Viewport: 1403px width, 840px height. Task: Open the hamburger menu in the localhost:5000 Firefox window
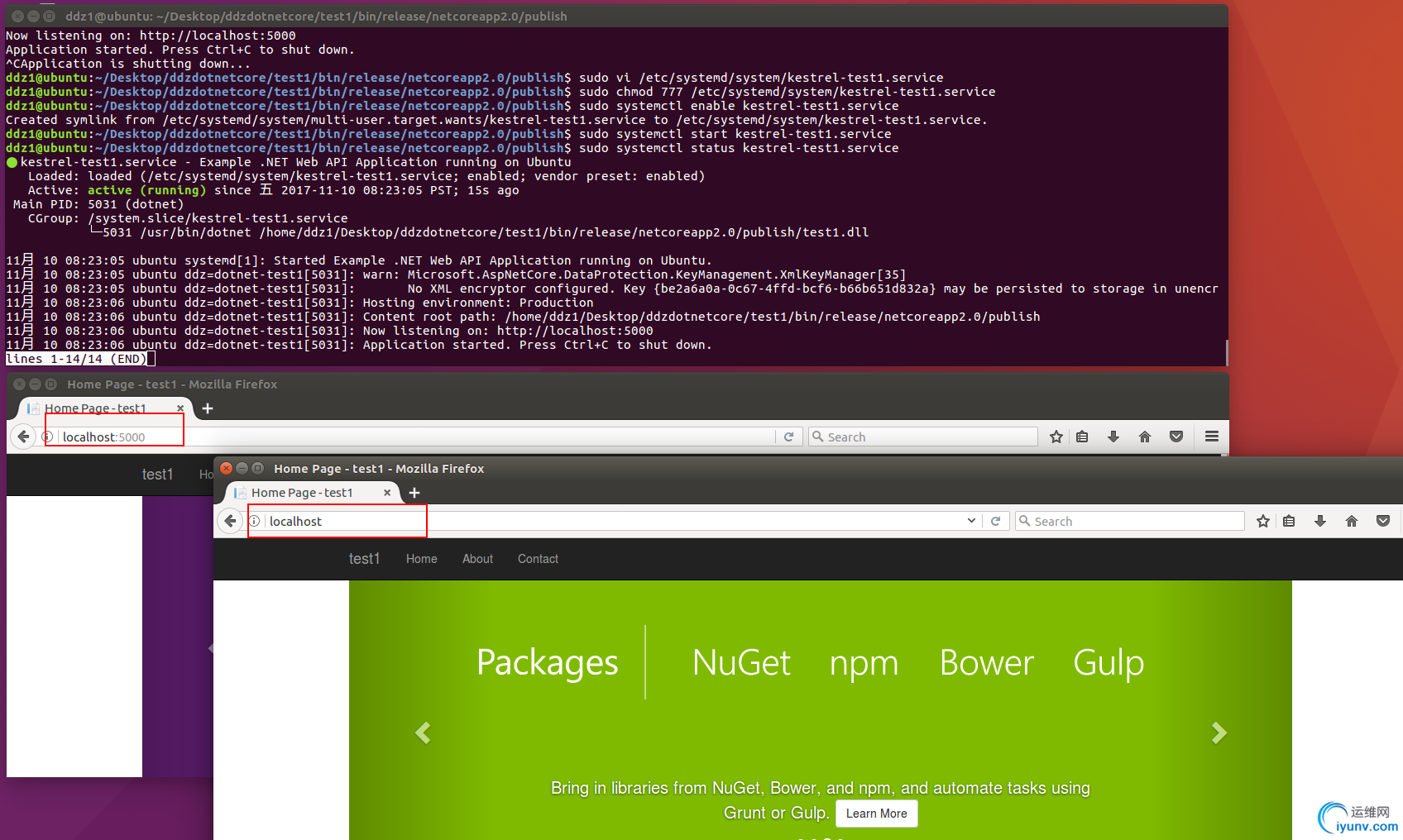pyautogui.click(x=1212, y=437)
